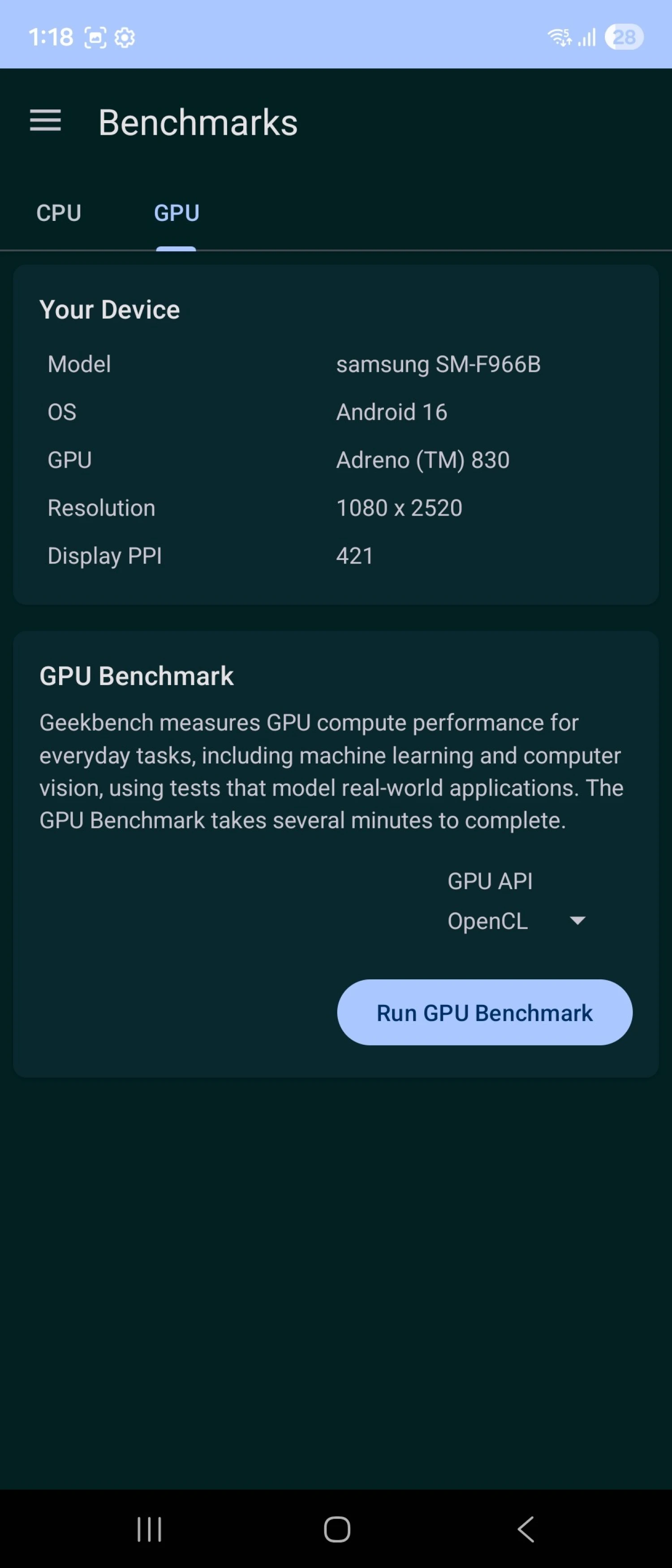Expand the GPU API dropdown arrow
The width and height of the screenshot is (672, 1568).
tap(577, 920)
